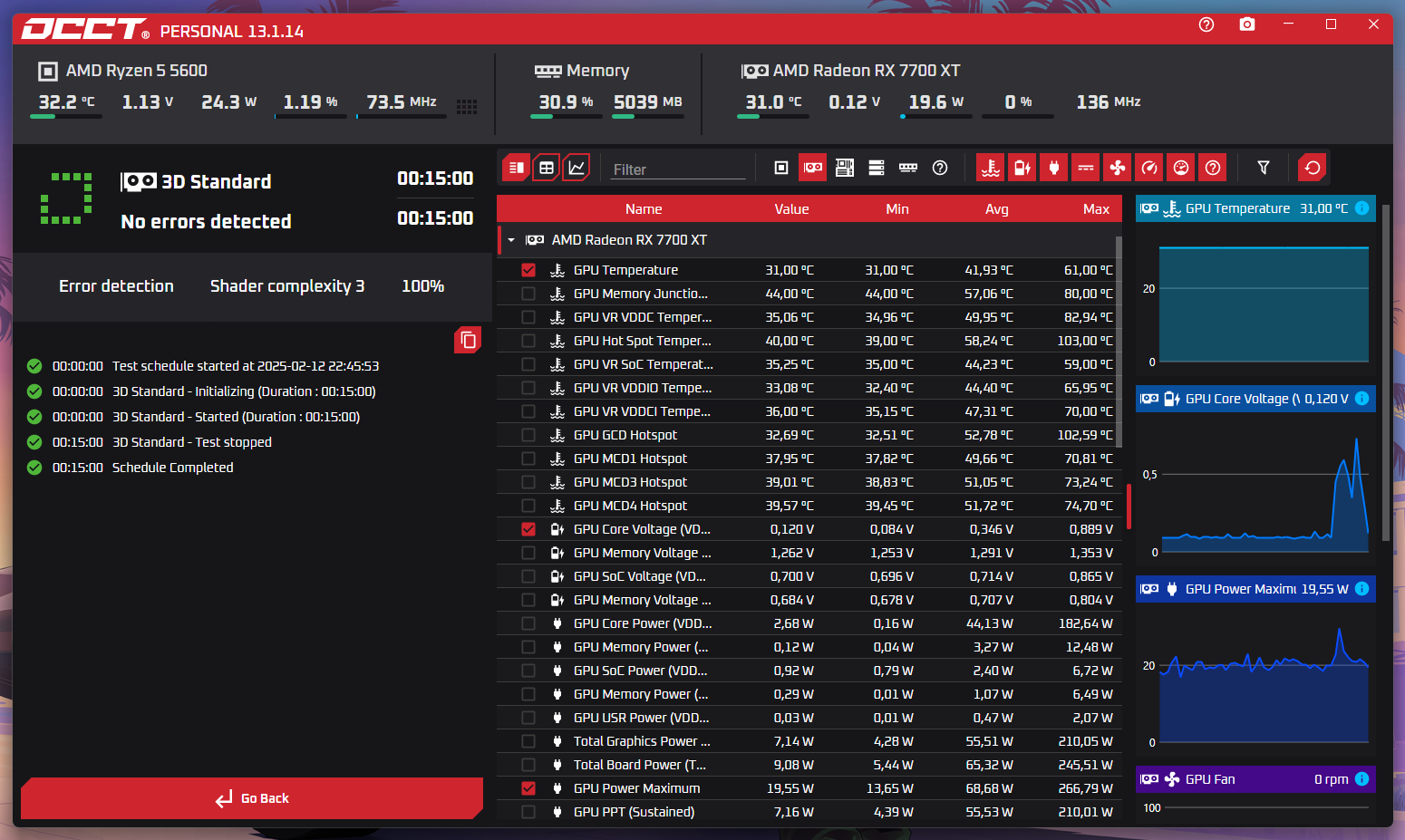Toggle the temperature sensor type filter

[x=991, y=168]
